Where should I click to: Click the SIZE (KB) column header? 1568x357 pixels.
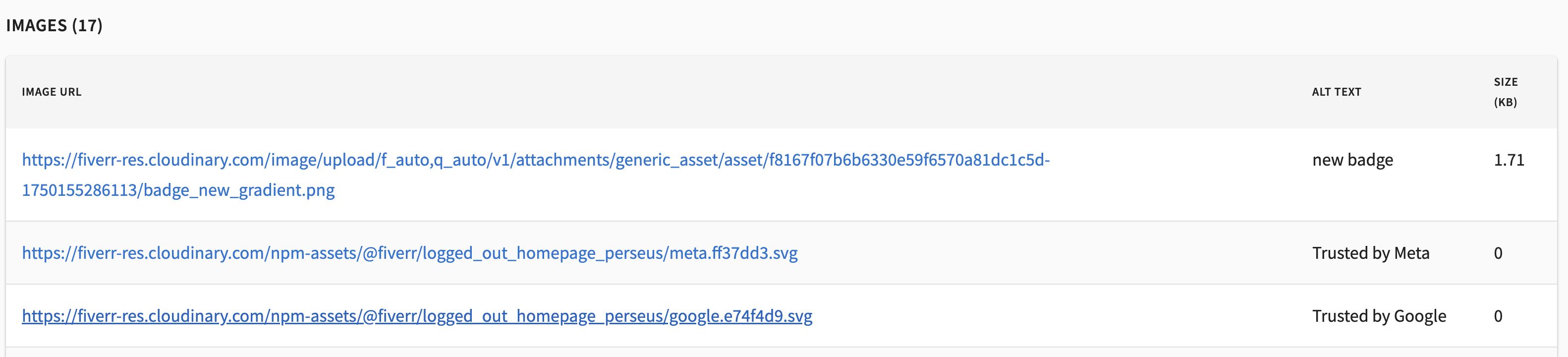coord(1505,92)
